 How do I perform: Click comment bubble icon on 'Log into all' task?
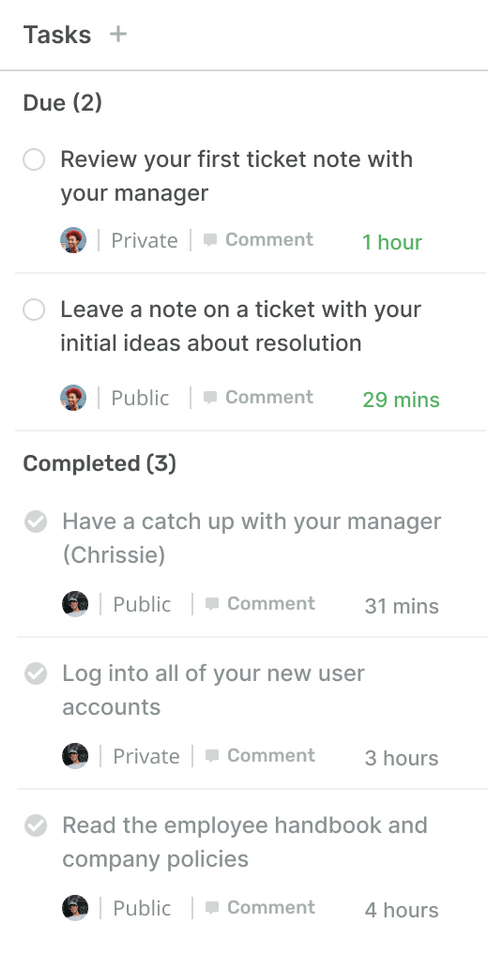coord(212,756)
